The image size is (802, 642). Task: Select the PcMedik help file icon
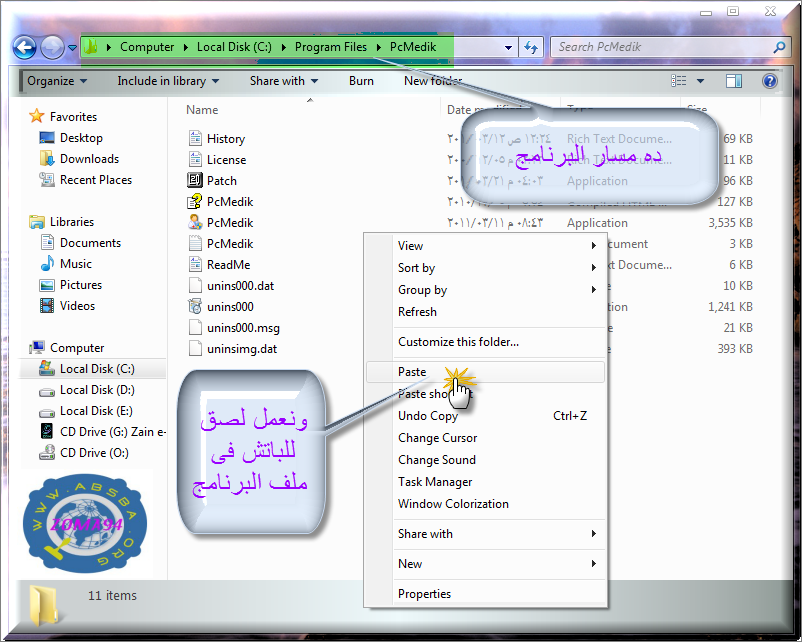194,202
